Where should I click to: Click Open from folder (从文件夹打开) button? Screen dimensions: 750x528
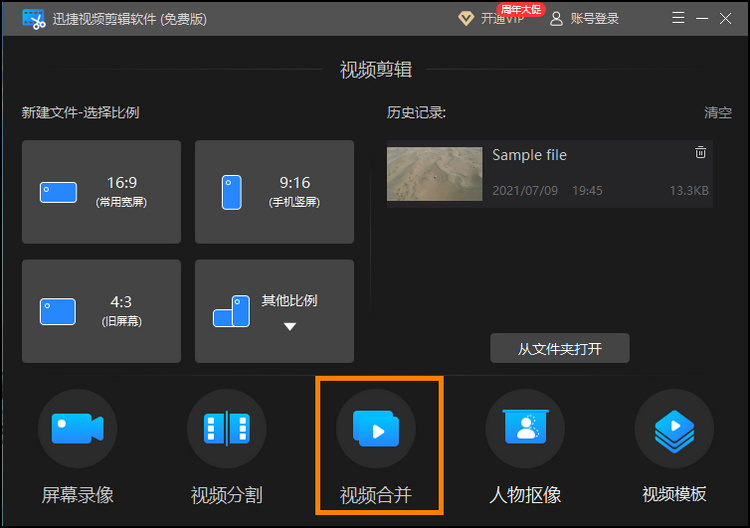(x=560, y=348)
